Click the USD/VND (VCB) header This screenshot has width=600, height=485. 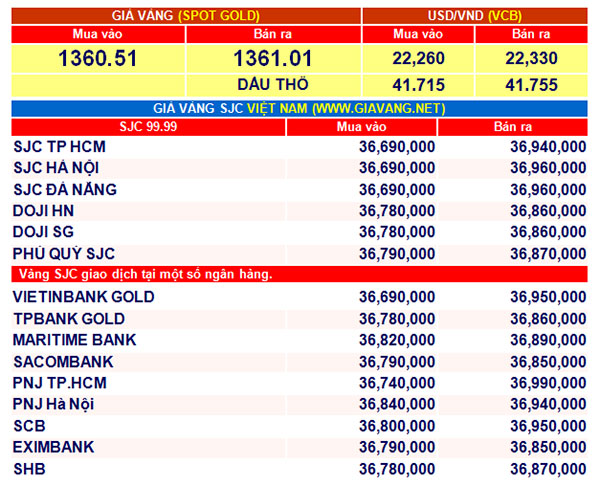click(x=474, y=16)
